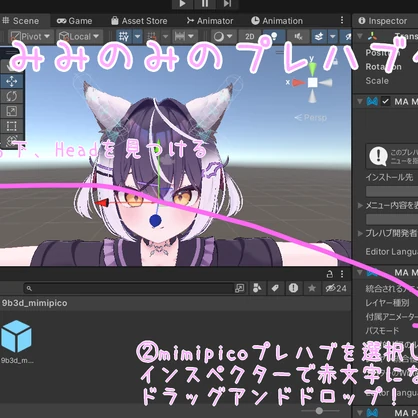The image size is (418, 418).
Task: Click the インストール先 object field
Action: pyautogui.click(x=392, y=191)
